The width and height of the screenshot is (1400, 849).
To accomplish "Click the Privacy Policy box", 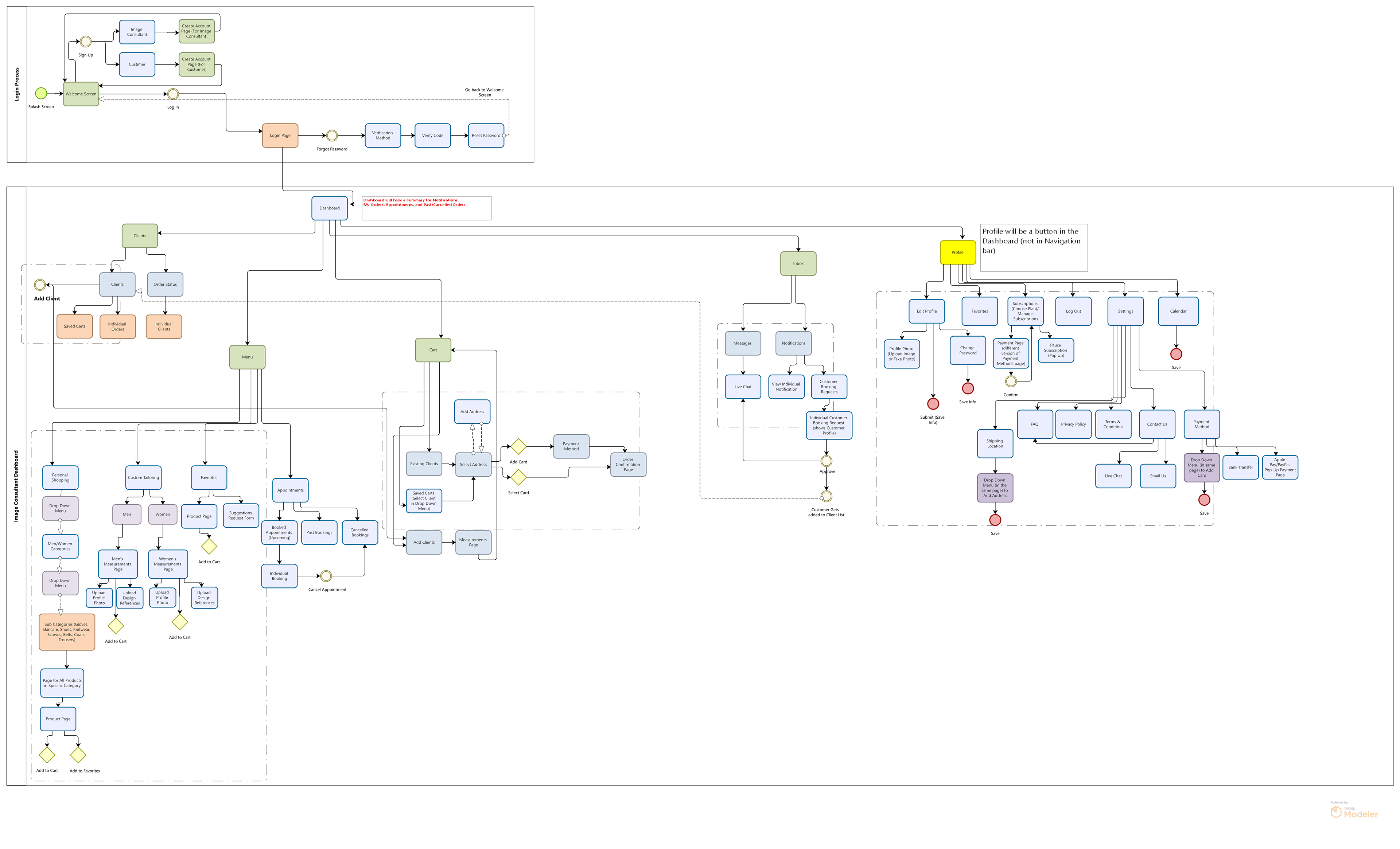I will (1073, 424).
